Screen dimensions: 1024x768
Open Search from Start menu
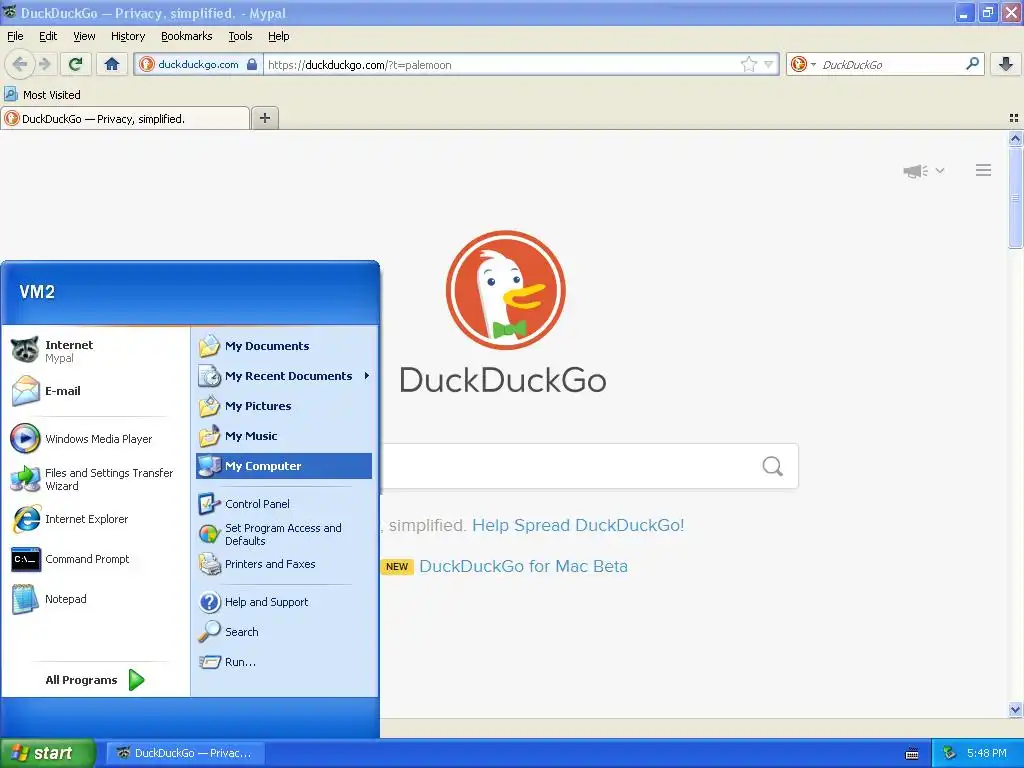283,632
